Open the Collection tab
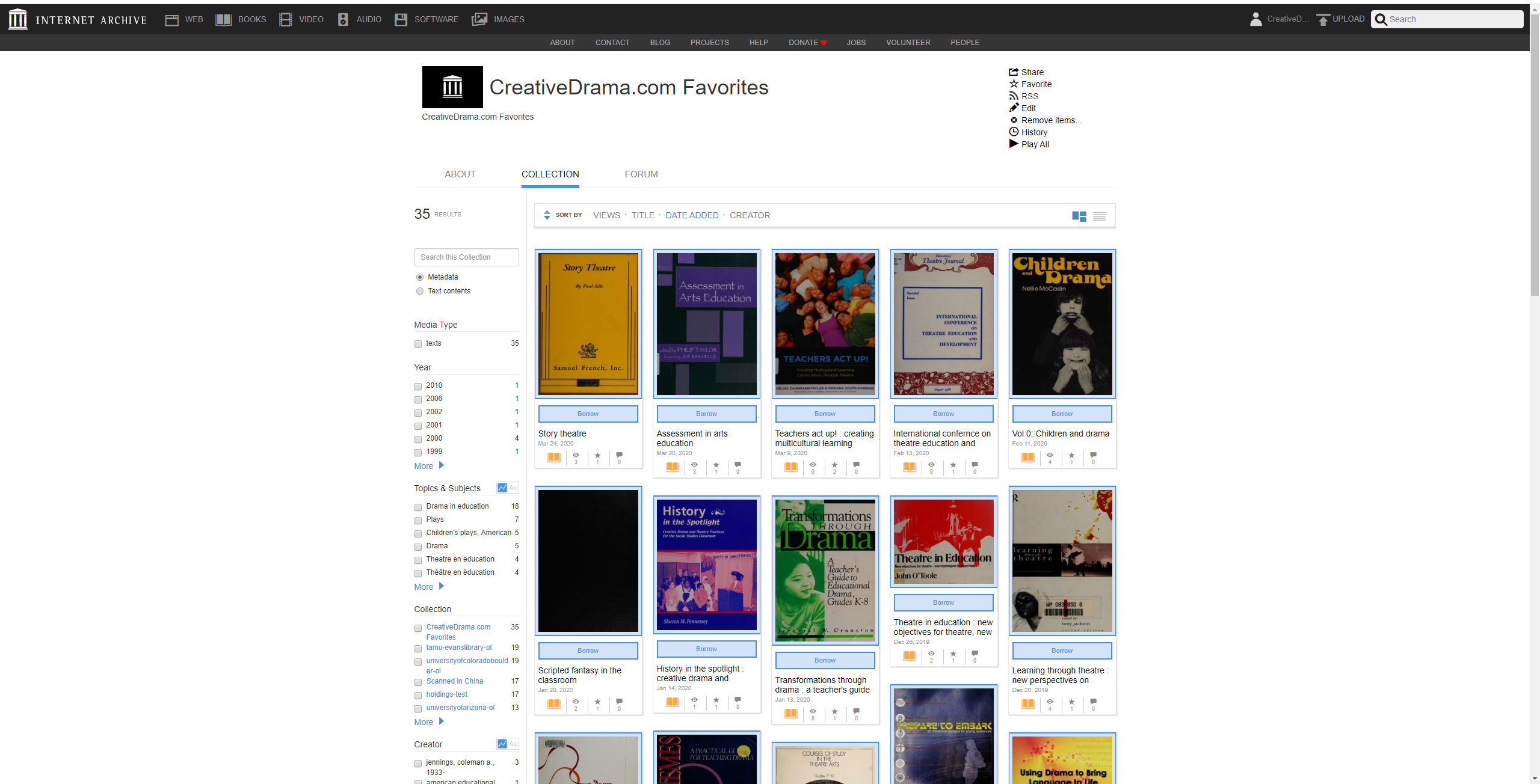The height and width of the screenshot is (784, 1540). [550, 174]
